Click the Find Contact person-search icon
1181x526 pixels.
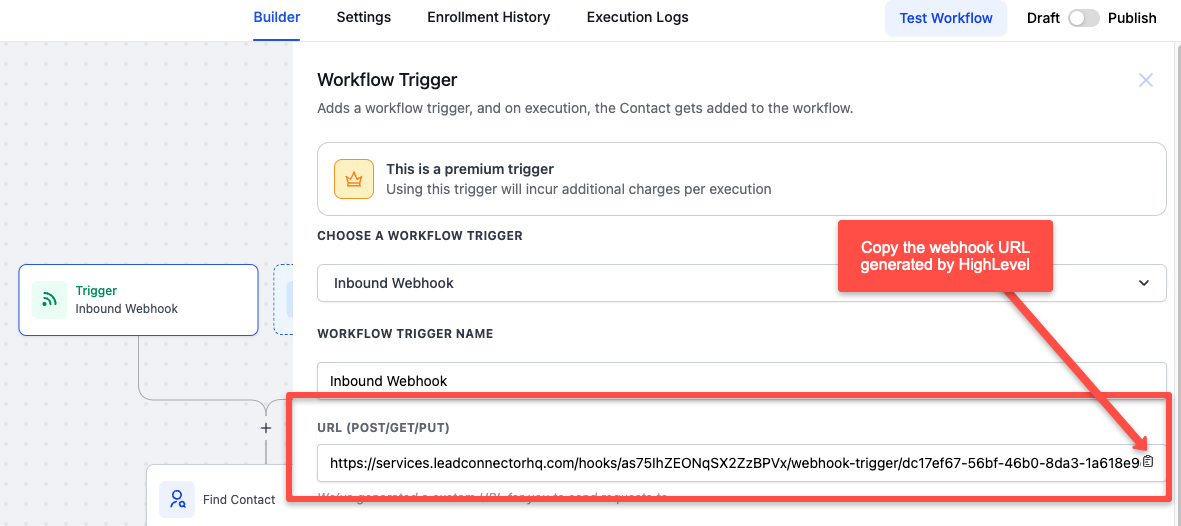tap(177, 499)
